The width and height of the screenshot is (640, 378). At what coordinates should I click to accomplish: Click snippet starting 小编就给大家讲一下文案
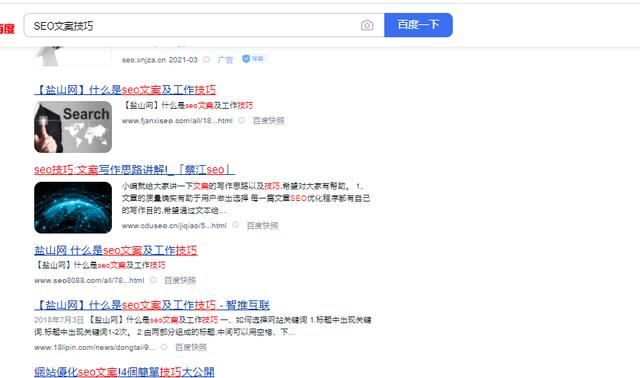click(246, 198)
